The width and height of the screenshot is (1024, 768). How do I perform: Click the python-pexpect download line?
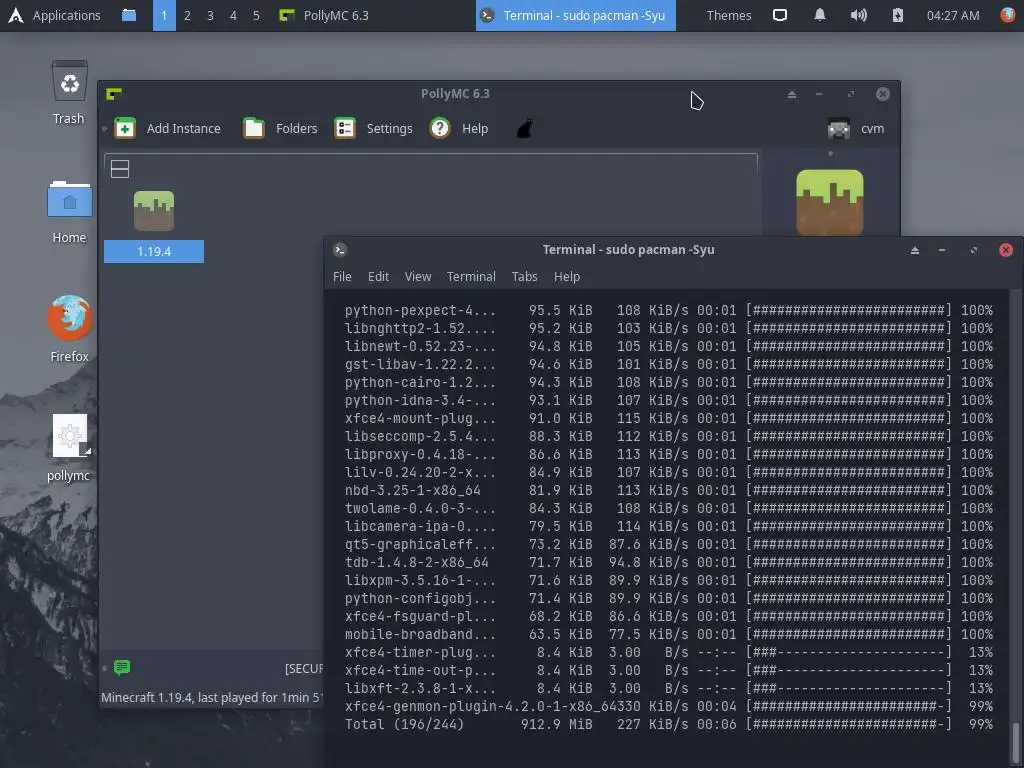tap(669, 310)
